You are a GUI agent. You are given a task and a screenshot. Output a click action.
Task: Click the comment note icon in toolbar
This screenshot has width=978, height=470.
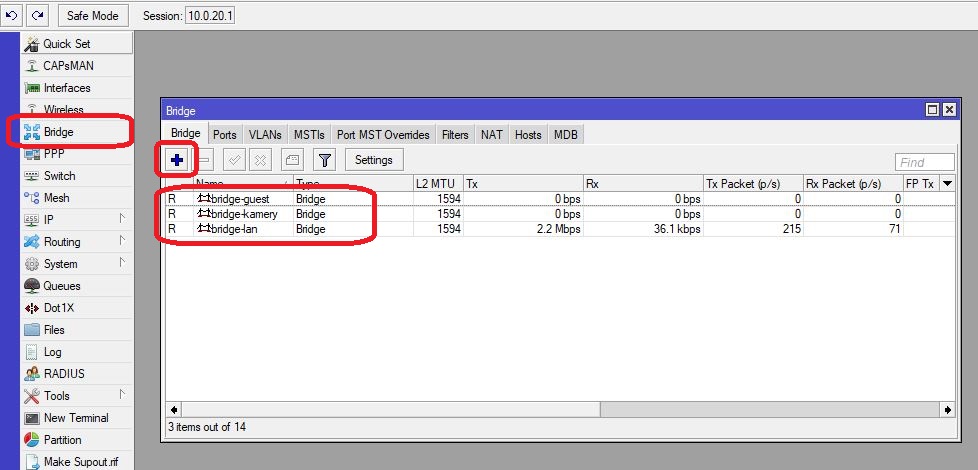(292, 160)
